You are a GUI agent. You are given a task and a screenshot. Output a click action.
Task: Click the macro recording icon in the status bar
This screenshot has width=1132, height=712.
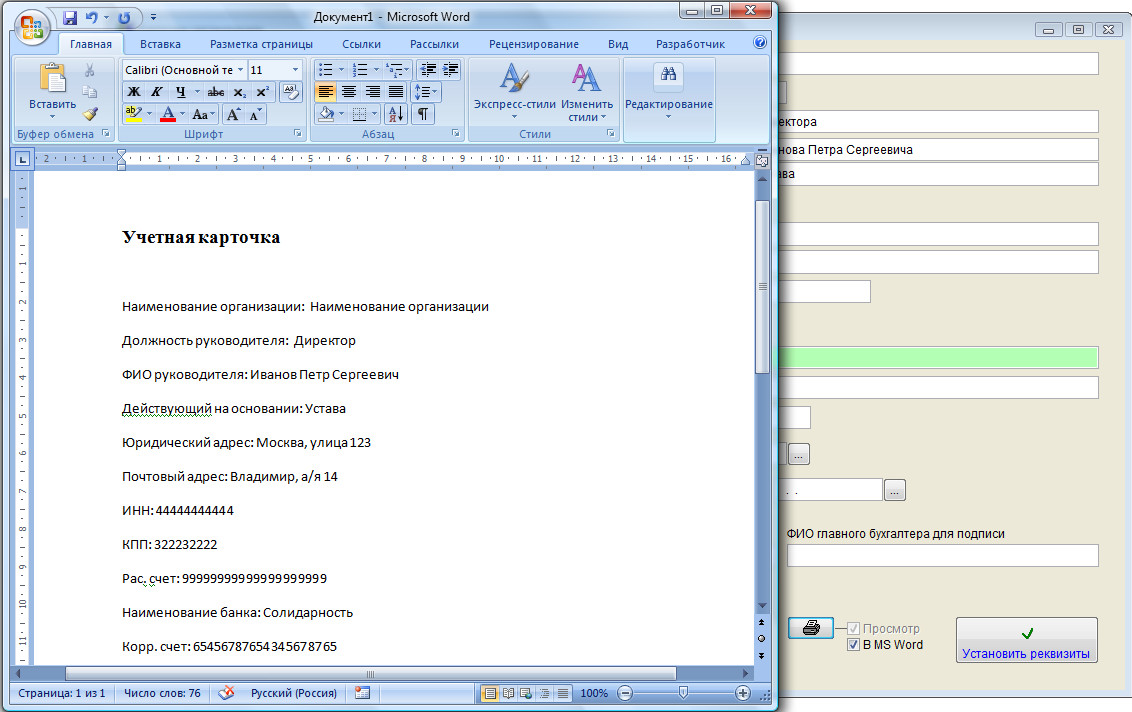[x=362, y=693]
